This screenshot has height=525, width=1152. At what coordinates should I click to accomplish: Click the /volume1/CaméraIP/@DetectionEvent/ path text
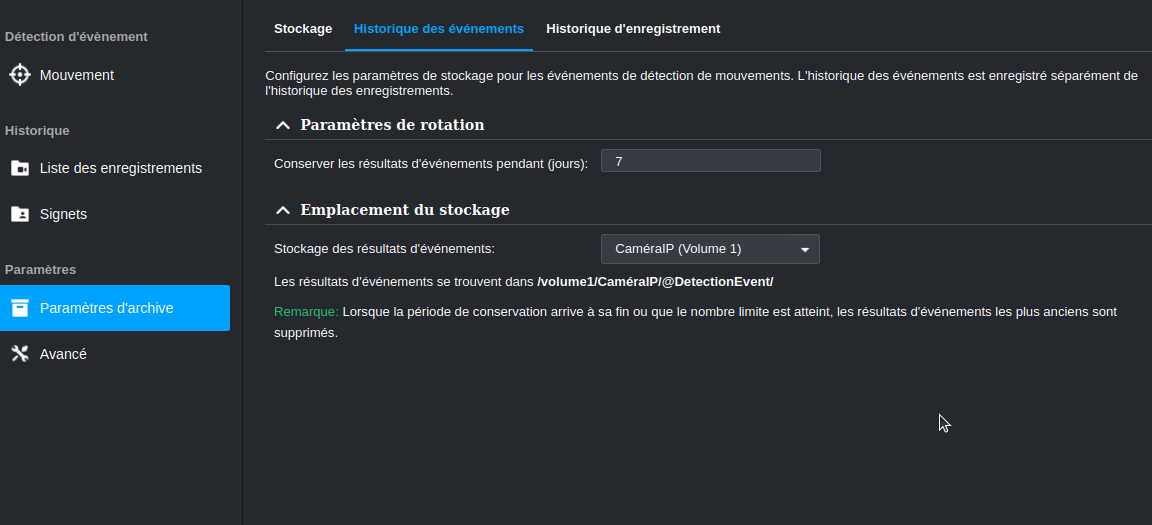(x=655, y=281)
